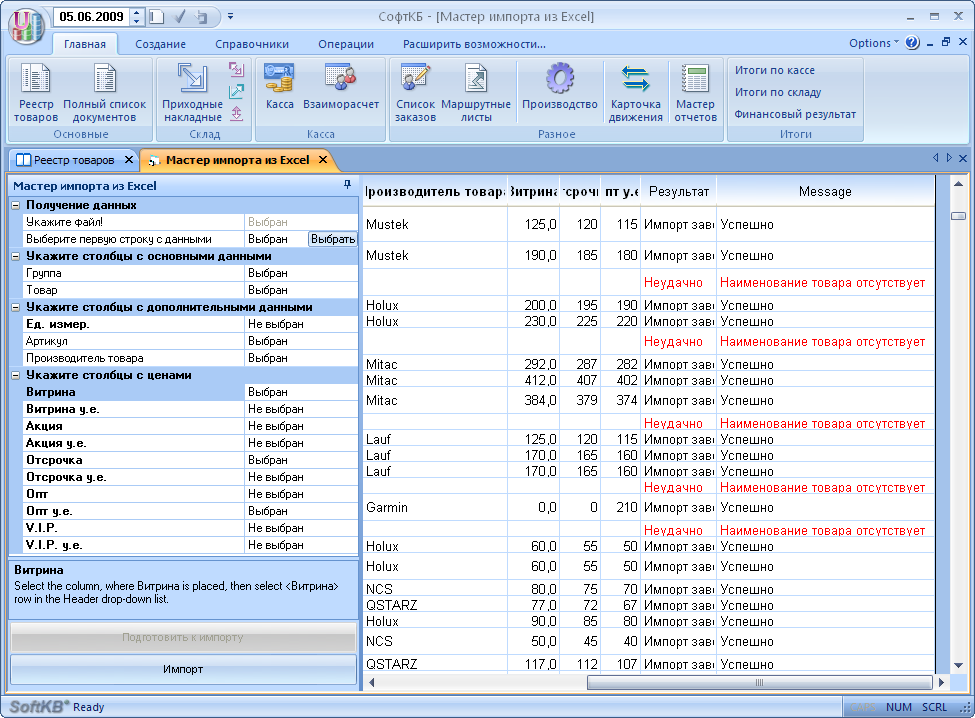Image resolution: width=975 pixels, height=718 pixels.
Task: Click the horizontal scrollbar of the grid
Action: pos(759,683)
